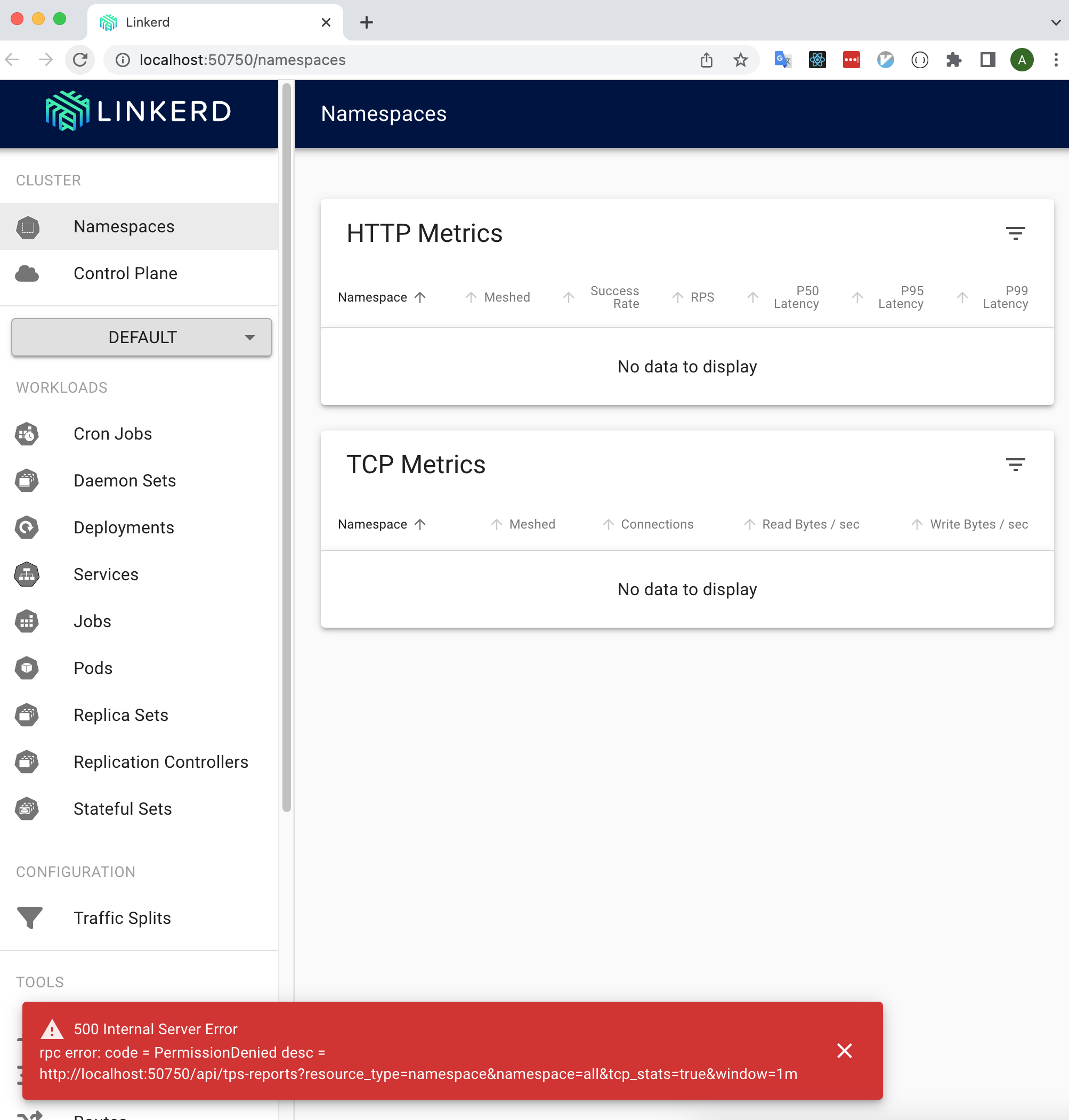Select the Deployments icon
Screen dimensions: 1069x1120
(x=26, y=527)
